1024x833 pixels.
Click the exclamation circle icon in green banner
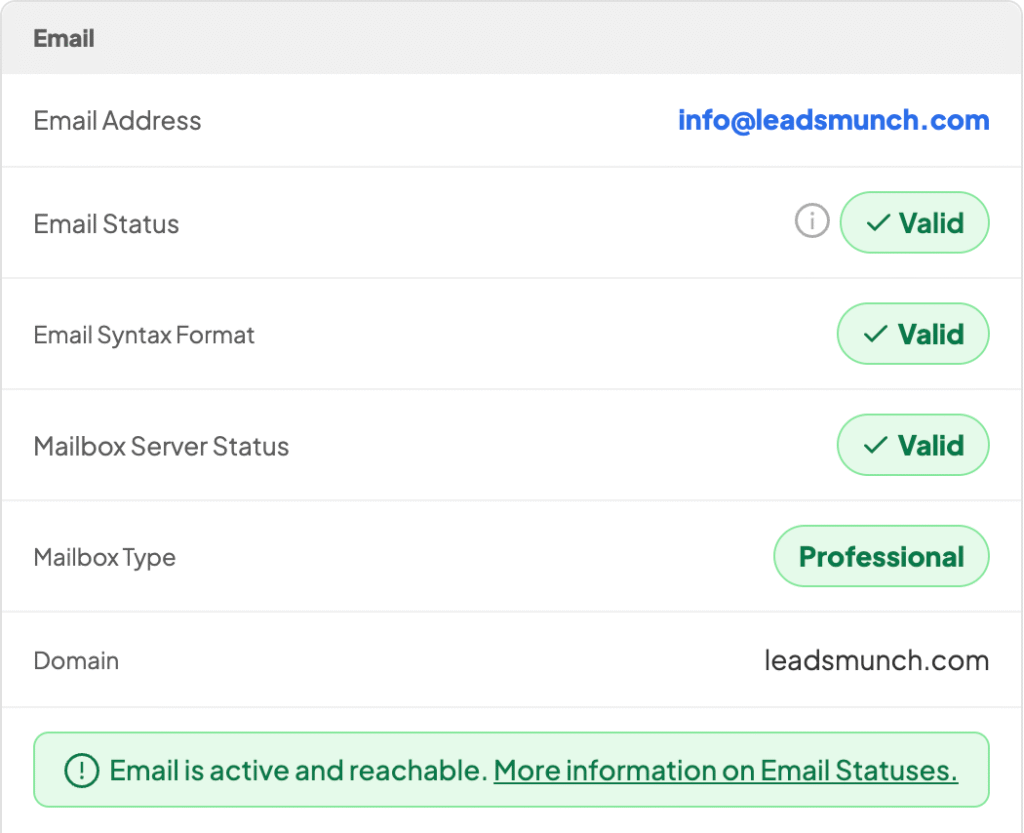click(81, 770)
